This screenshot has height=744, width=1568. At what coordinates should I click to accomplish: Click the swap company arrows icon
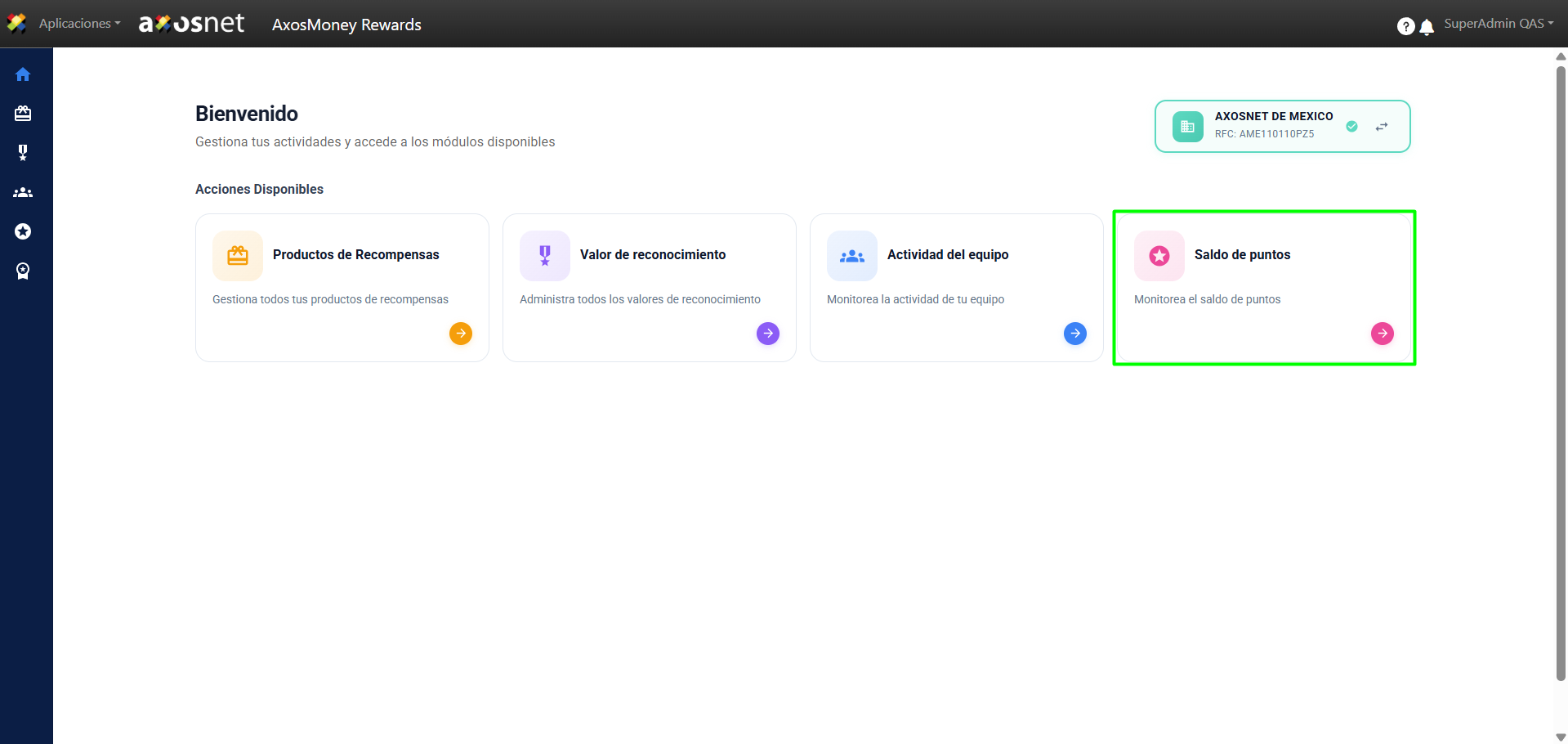tap(1381, 127)
